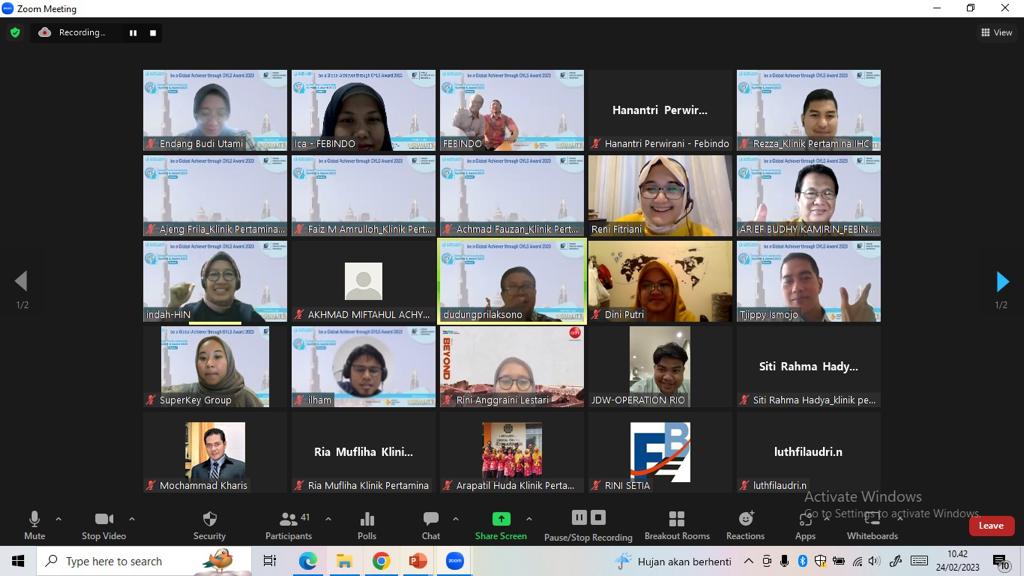This screenshot has width=1024, height=576.
Task: Pause recording from the bottom meeting toolbar
Action: [579, 518]
